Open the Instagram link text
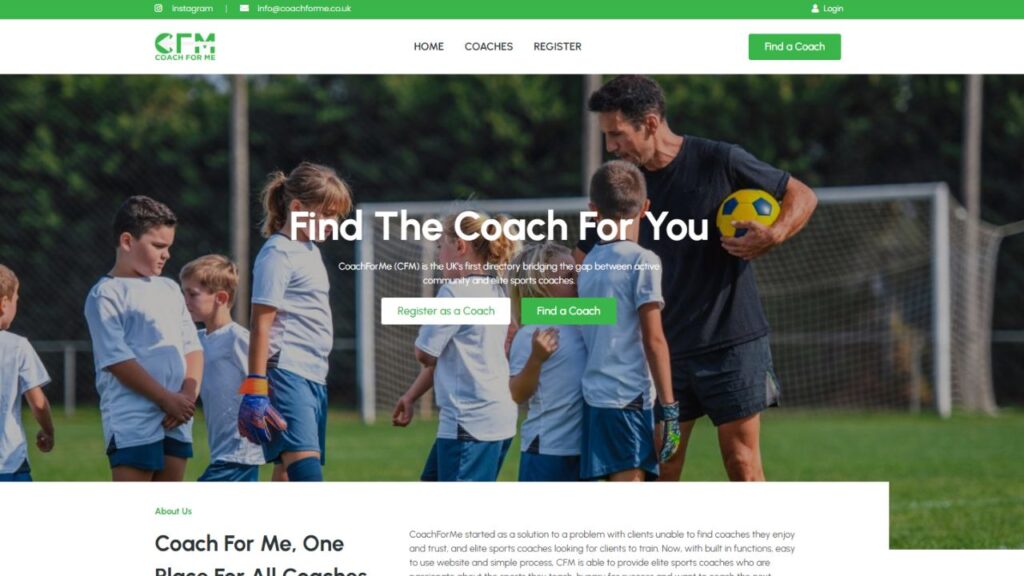This screenshot has height=576, width=1024. pos(192,8)
